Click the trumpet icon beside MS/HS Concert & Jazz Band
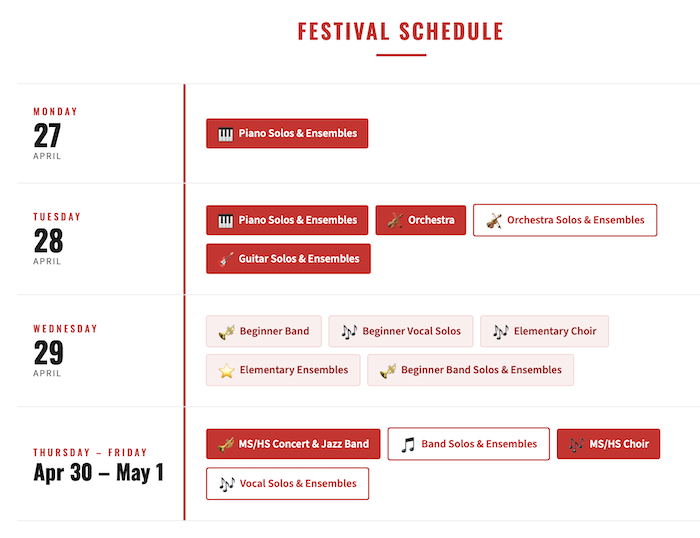Screen dimensions: 700x538 point(226,444)
